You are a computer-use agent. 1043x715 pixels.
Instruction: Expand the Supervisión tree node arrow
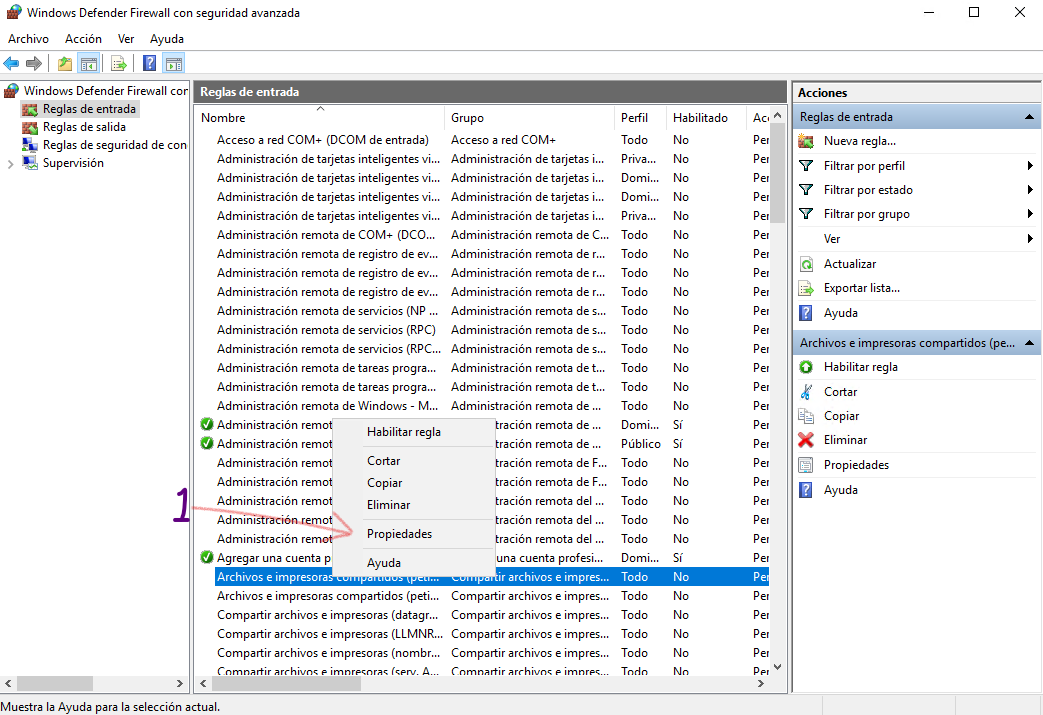[11, 164]
